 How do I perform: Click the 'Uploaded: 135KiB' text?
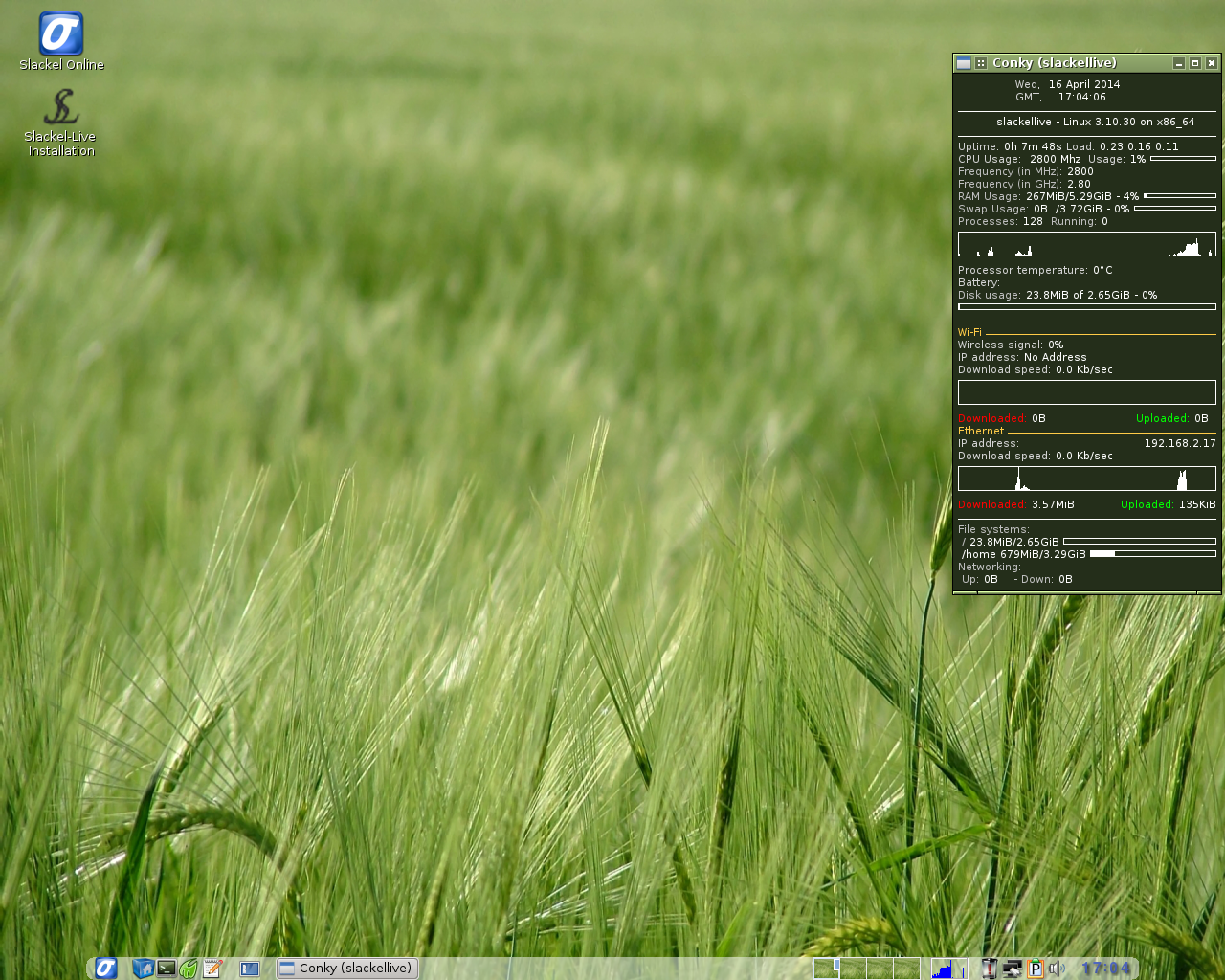[1169, 504]
